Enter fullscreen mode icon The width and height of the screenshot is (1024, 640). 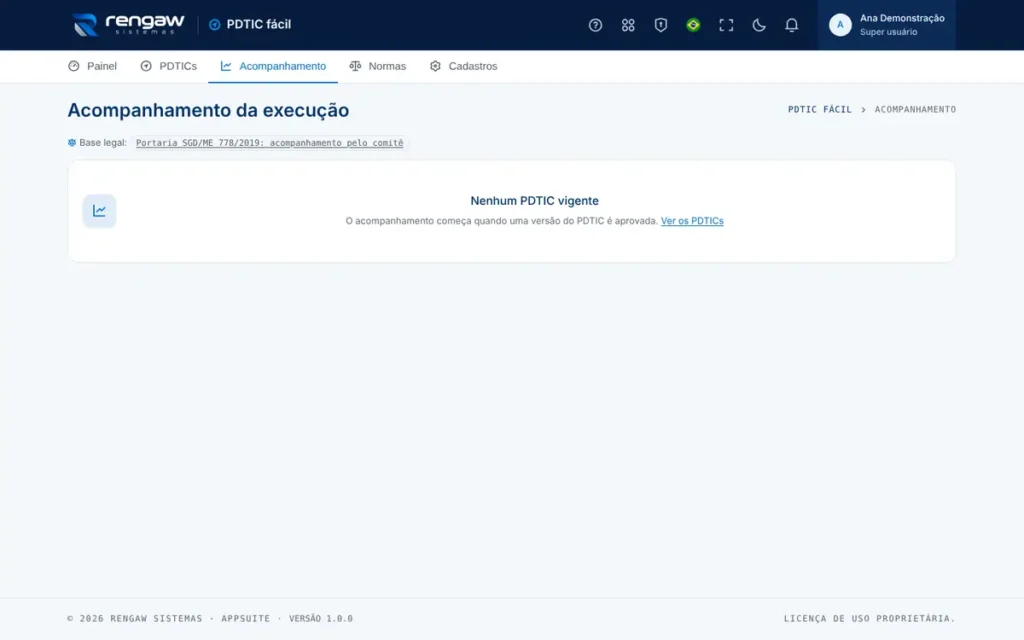click(726, 25)
